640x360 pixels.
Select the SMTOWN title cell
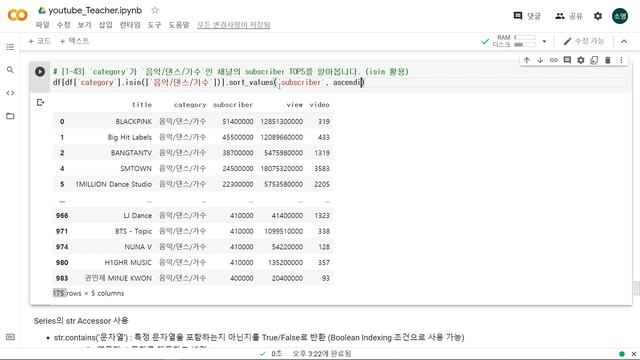click(x=136, y=168)
